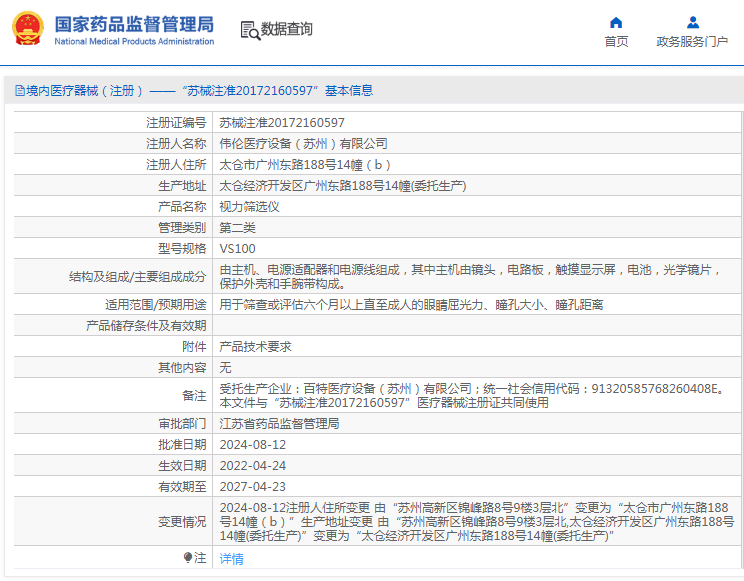744x581 pixels.
Task: Click attachment value 产品技术要求
Action: [255, 347]
